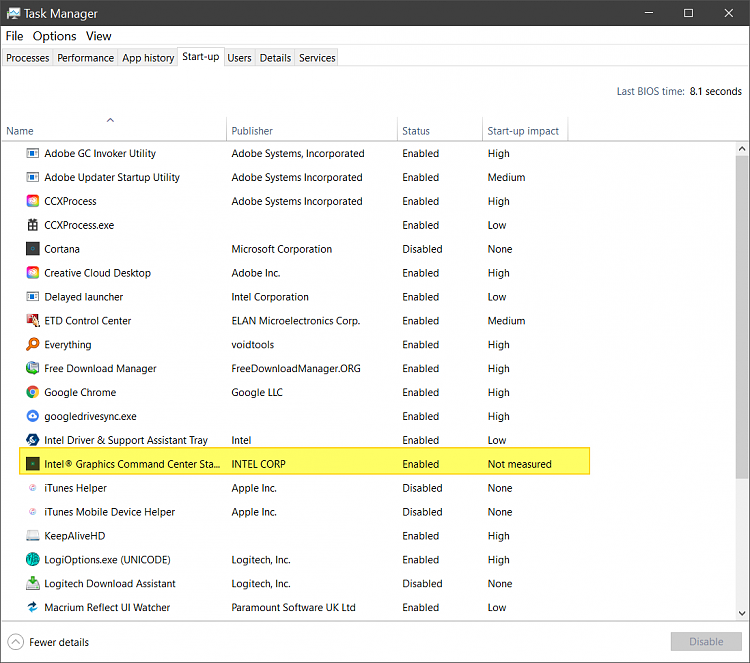Switch to the Users tab

(x=239, y=58)
